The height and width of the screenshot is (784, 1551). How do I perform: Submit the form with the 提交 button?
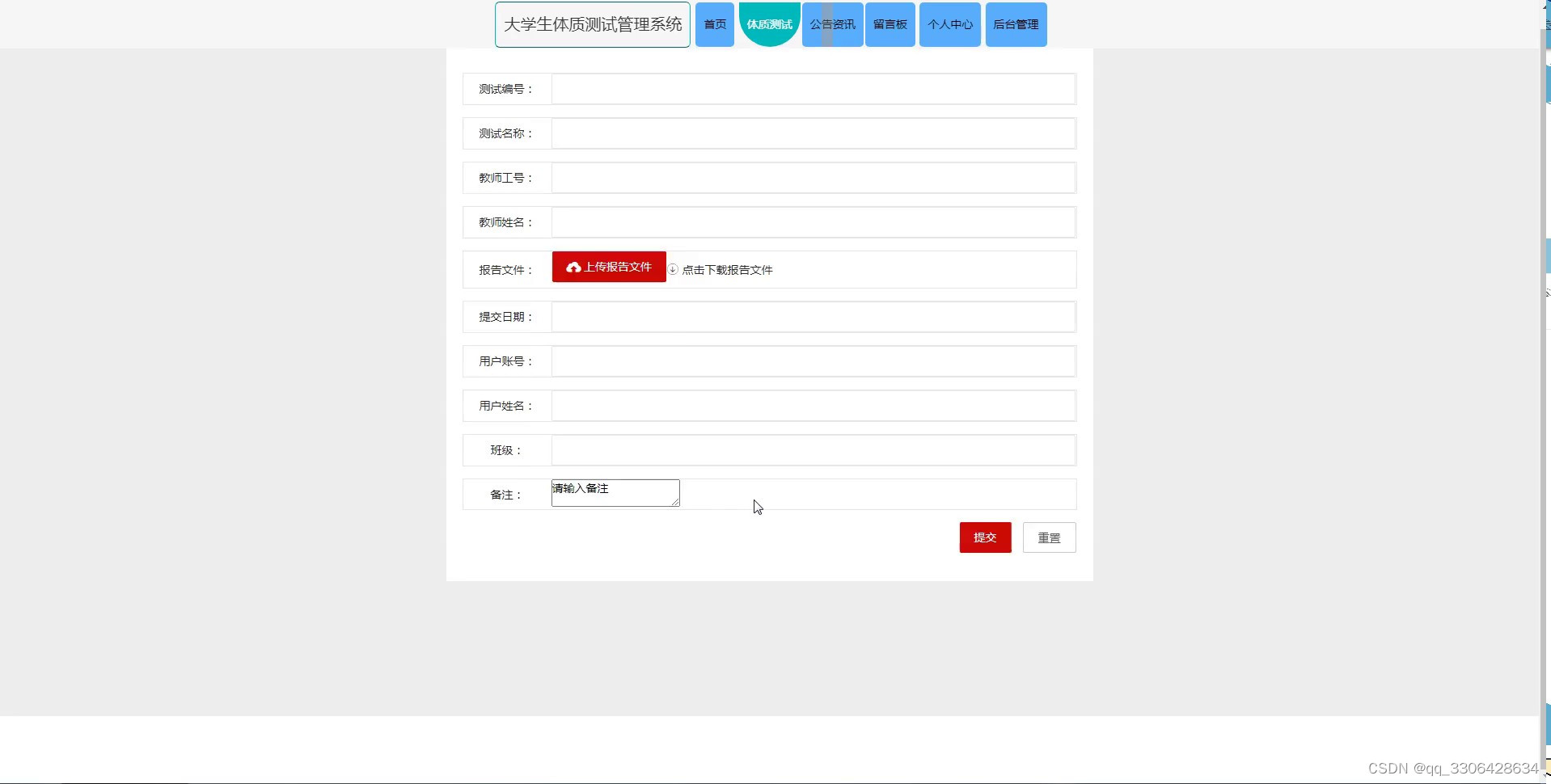985,537
